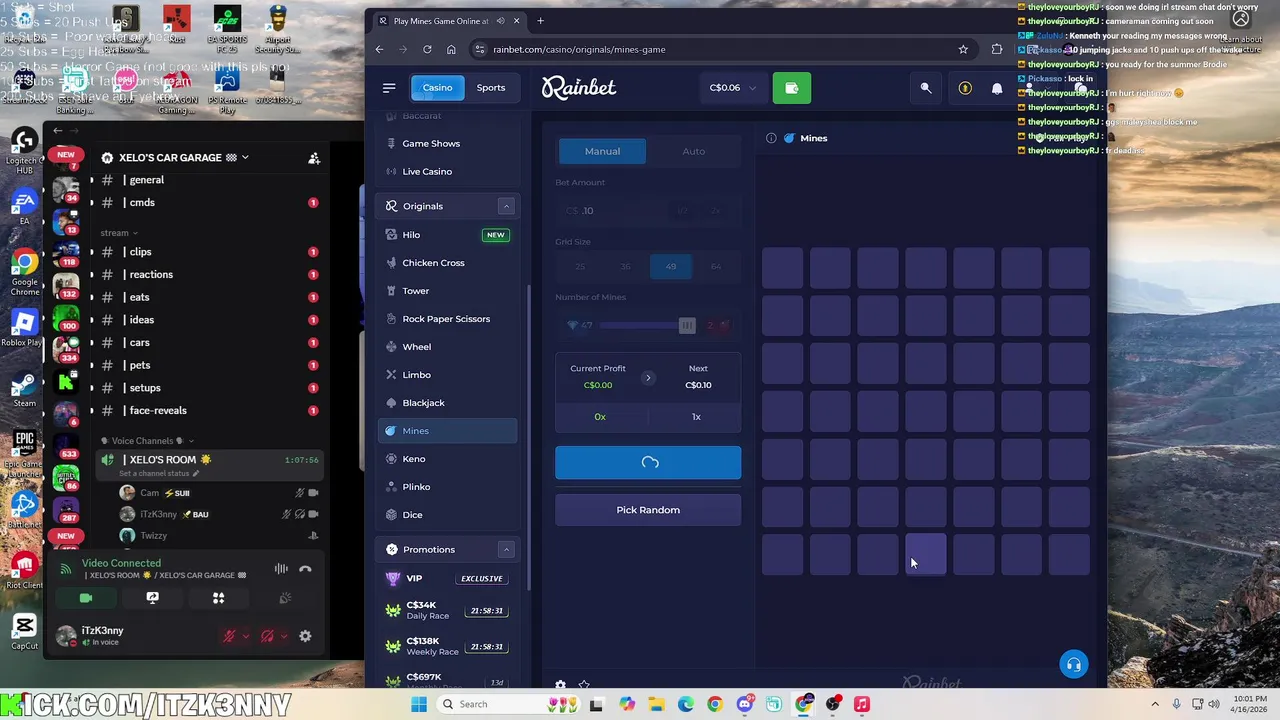This screenshot has height=720, width=1280.
Task: Open the live support headset button
Action: [1073, 665]
